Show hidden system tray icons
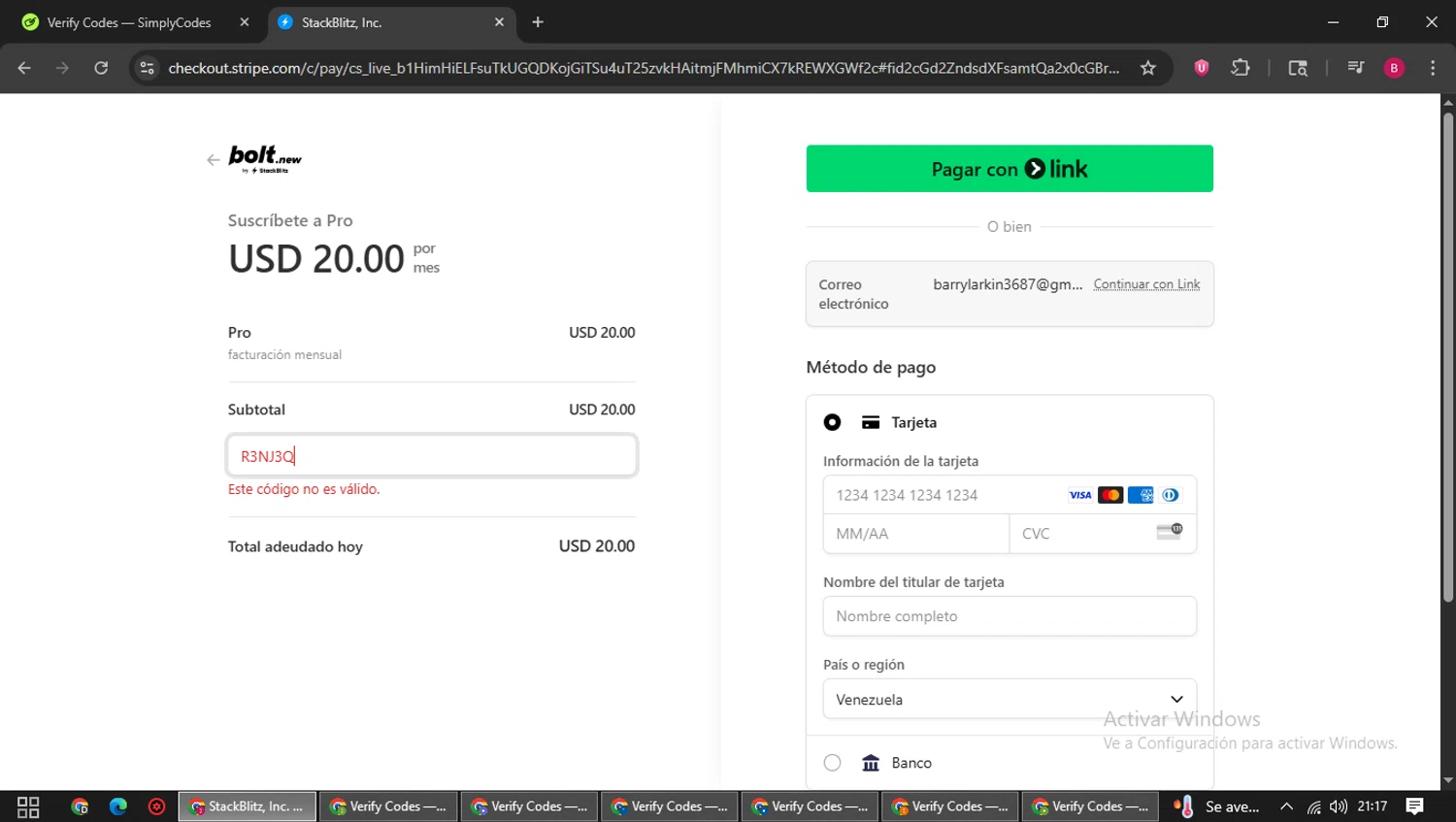 tap(1286, 806)
